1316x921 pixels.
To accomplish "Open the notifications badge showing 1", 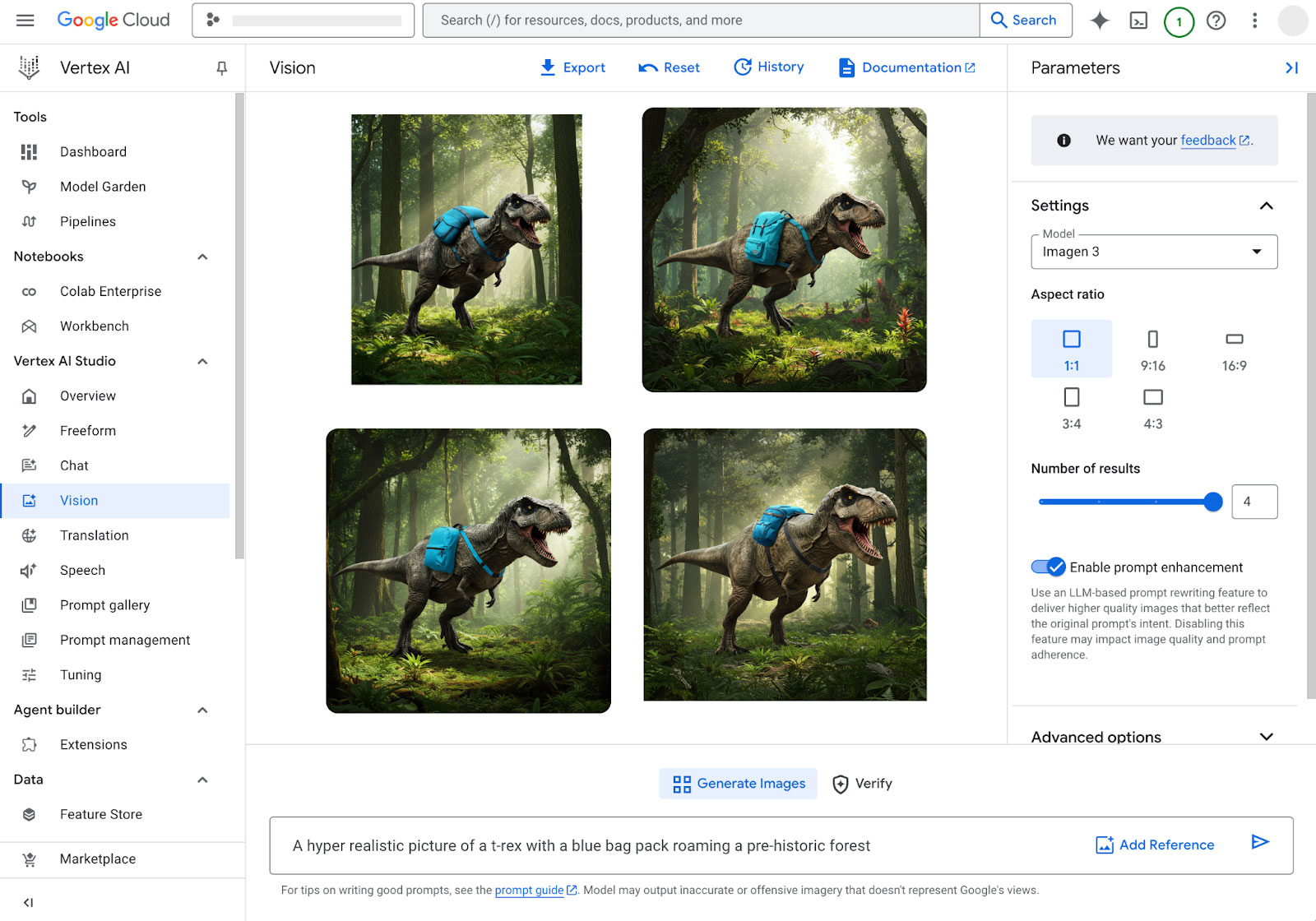I will tap(1179, 21).
